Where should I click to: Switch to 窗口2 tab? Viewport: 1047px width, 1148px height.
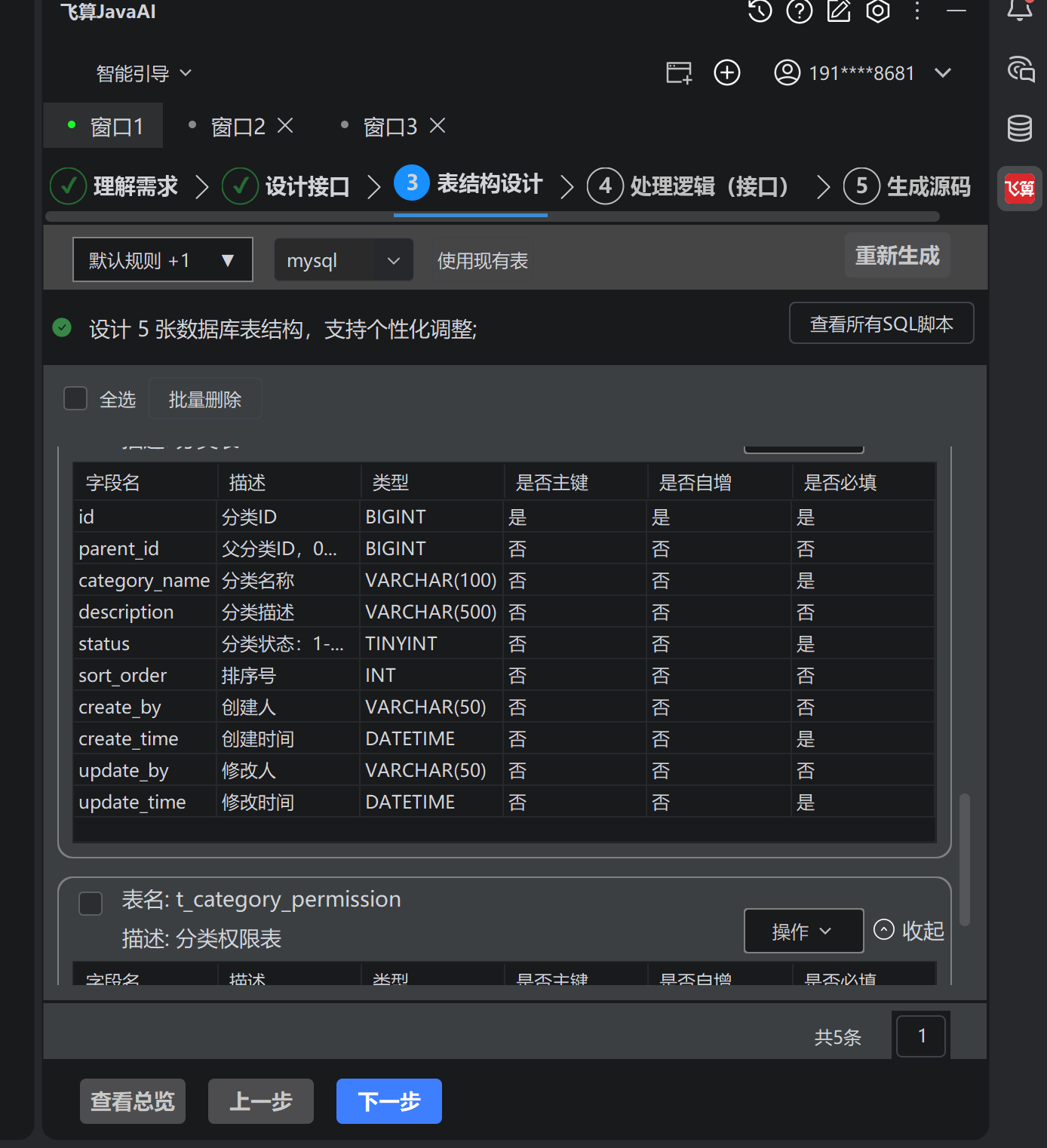[238, 127]
